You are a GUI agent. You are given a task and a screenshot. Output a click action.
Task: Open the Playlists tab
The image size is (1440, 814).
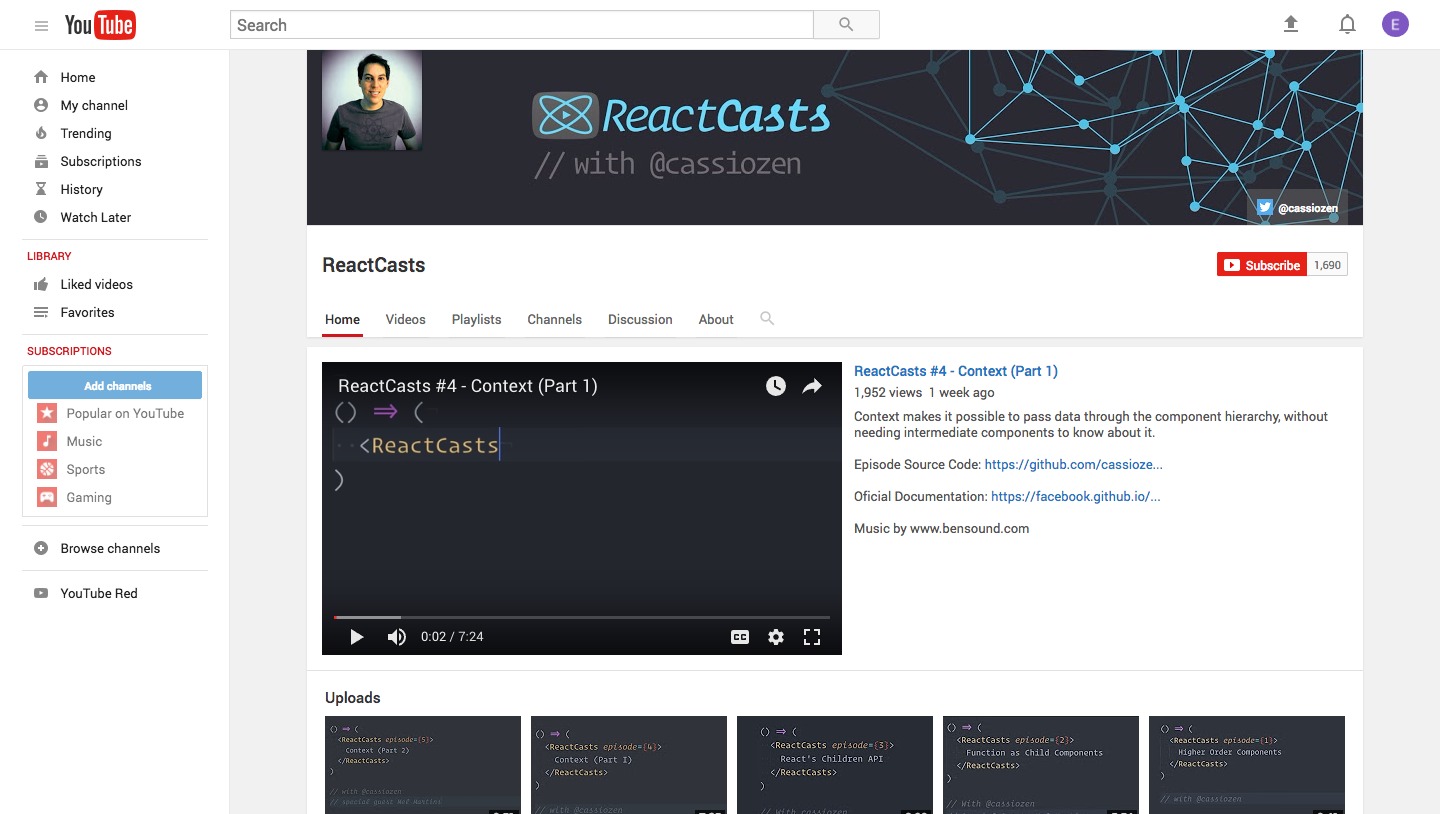coord(476,319)
